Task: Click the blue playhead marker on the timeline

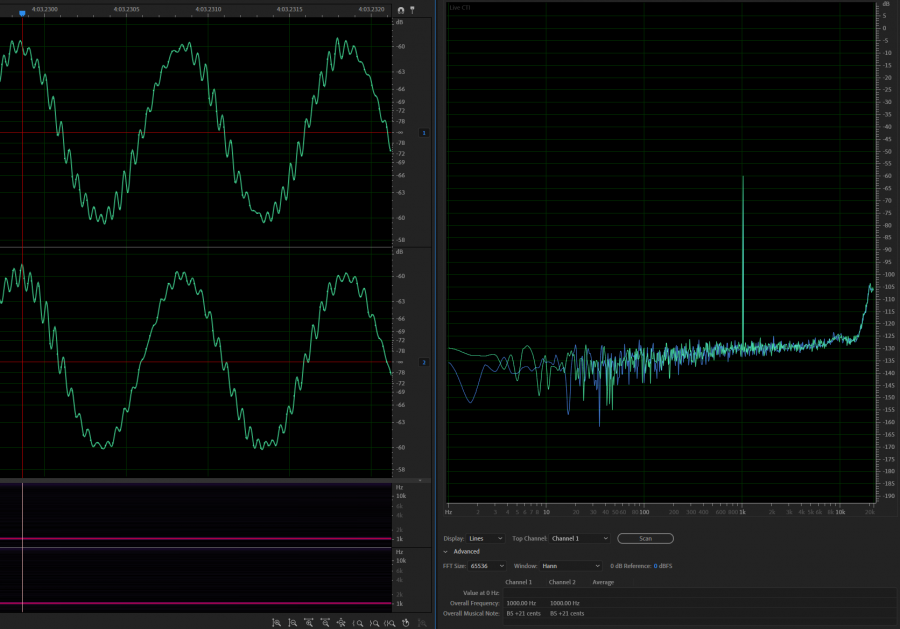Action: [x=22, y=13]
